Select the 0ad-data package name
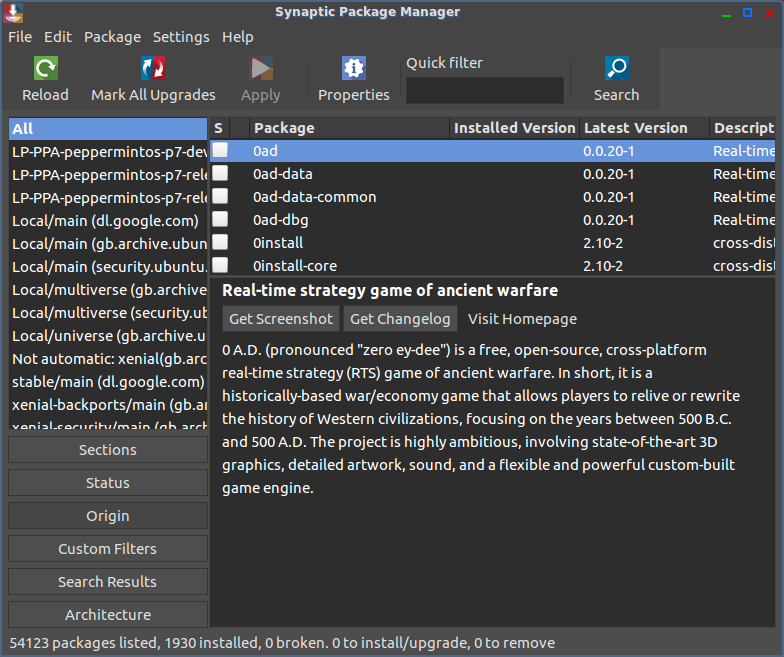This screenshot has width=784, height=657. pos(282,174)
